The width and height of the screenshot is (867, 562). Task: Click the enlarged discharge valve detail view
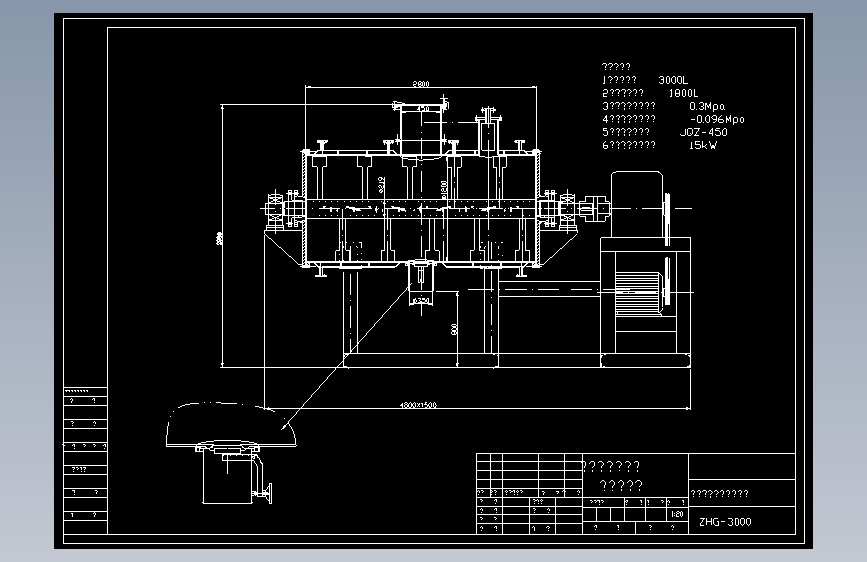pos(231,453)
